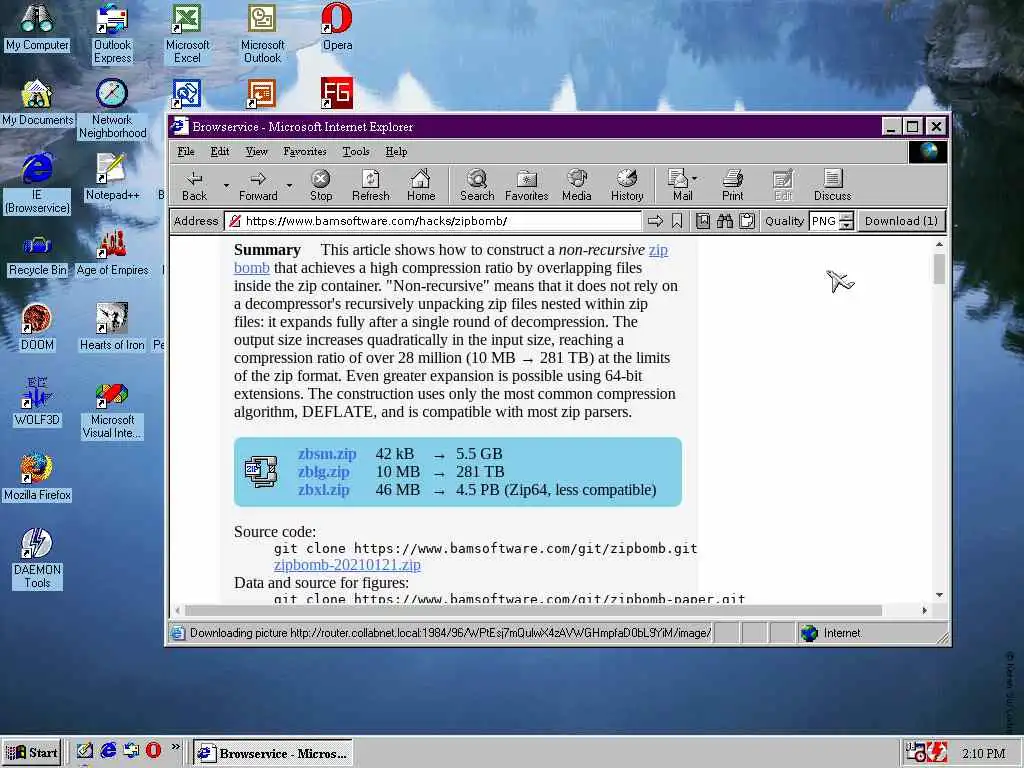Open the Back history dropdown arrow
The image size is (1024, 768).
(x=226, y=185)
